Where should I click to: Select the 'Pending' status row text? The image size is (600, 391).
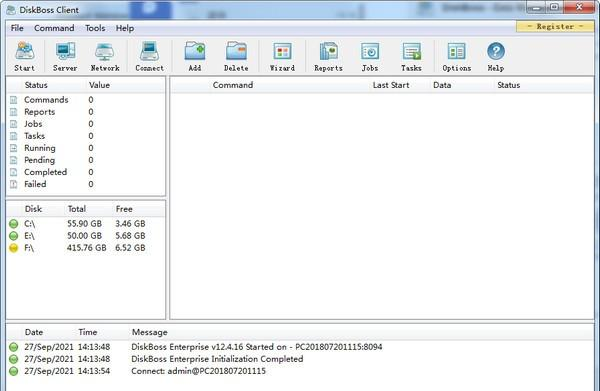[x=39, y=160]
